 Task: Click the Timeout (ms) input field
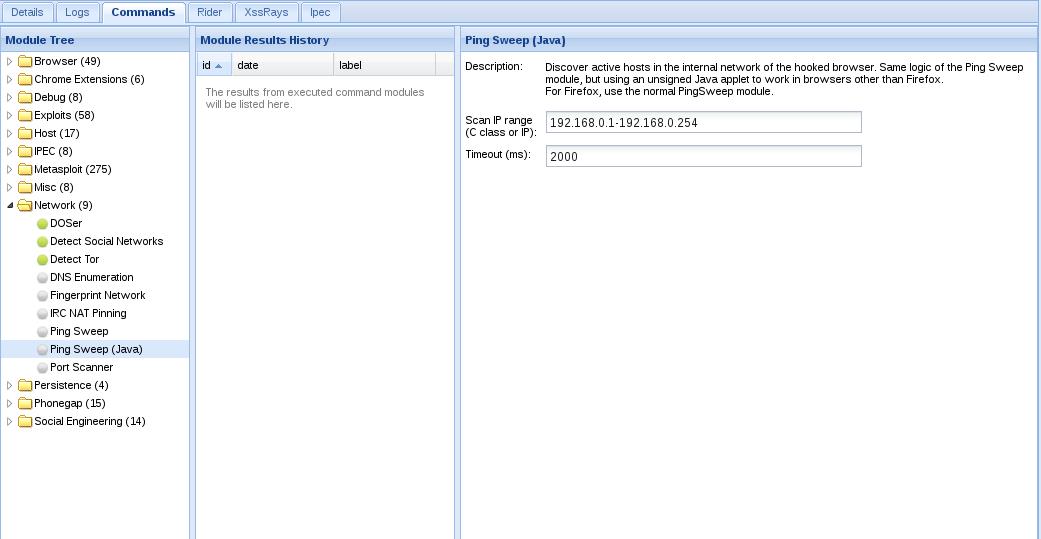pos(703,156)
